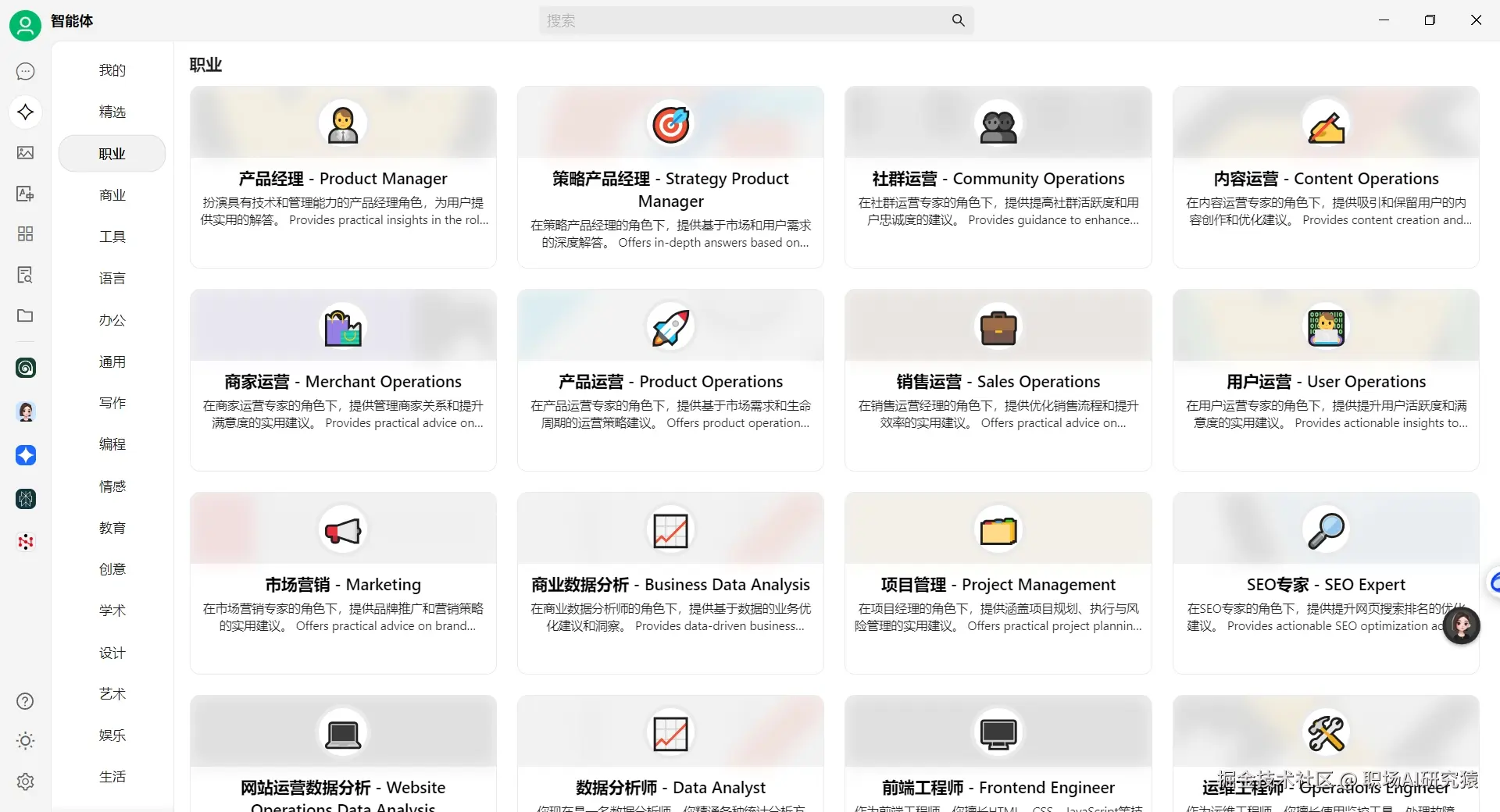This screenshot has height=812, width=1500.
Task: Select the document search icon in sidebar
Action: (x=26, y=274)
